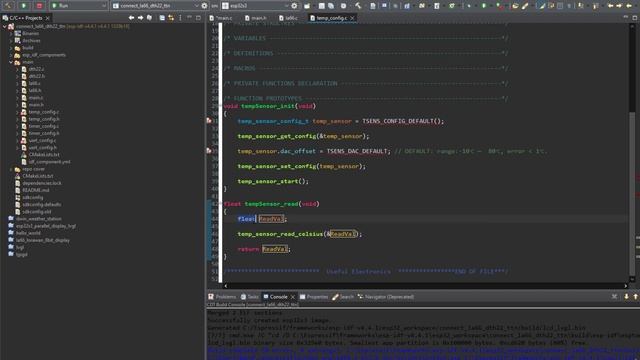Select README.md in the project tree

click(36, 190)
